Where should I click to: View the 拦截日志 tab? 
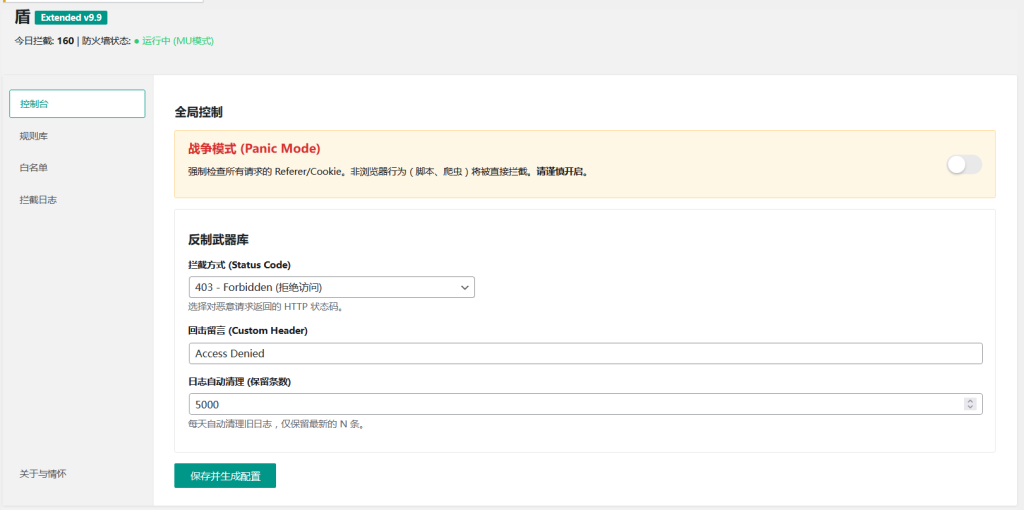pos(38,200)
